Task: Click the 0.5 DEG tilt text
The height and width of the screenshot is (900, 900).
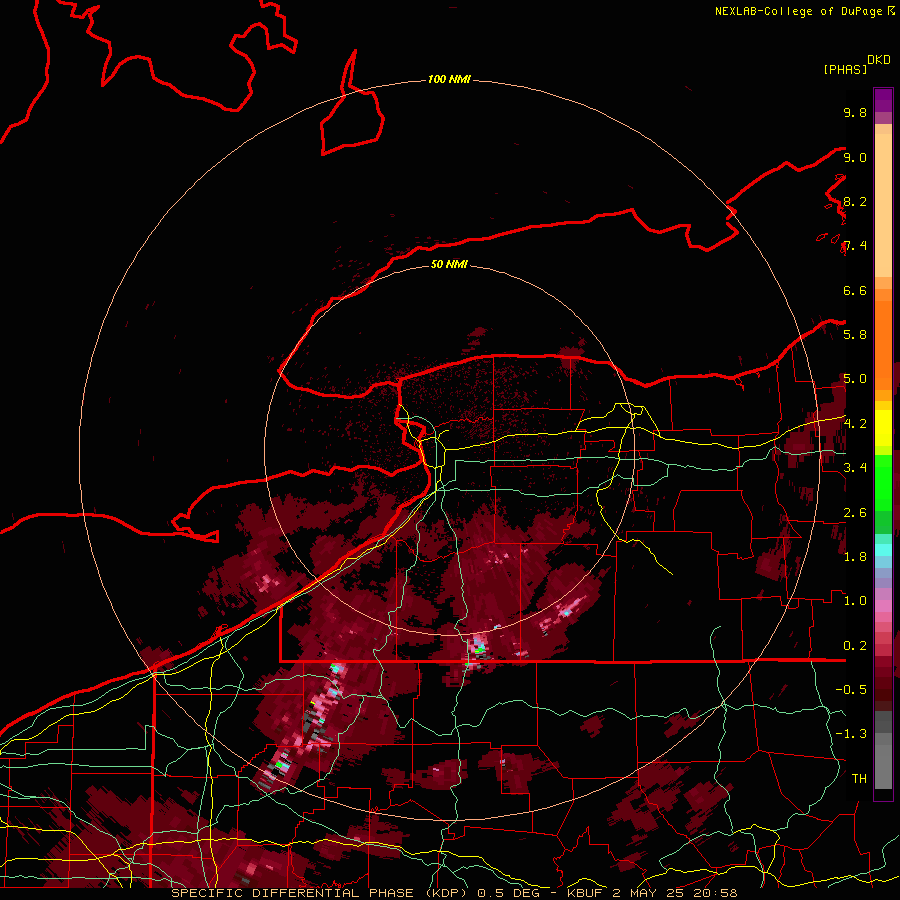Action: coord(511,893)
